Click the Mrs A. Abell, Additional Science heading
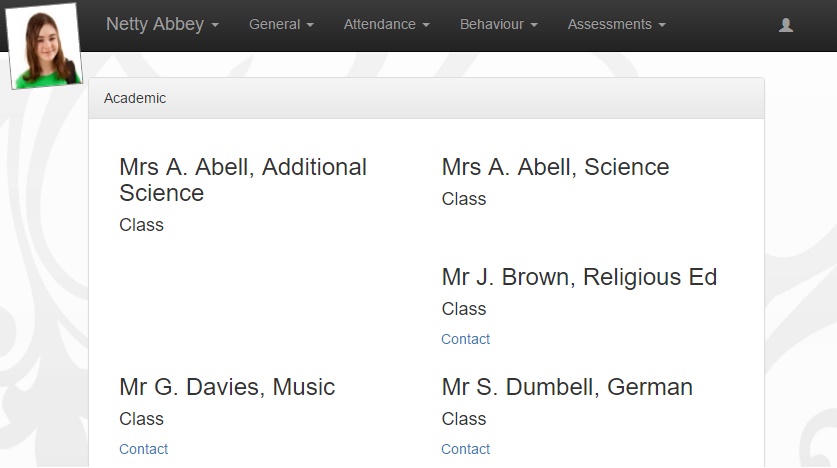The height and width of the screenshot is (468, 837). pos(243,180)
